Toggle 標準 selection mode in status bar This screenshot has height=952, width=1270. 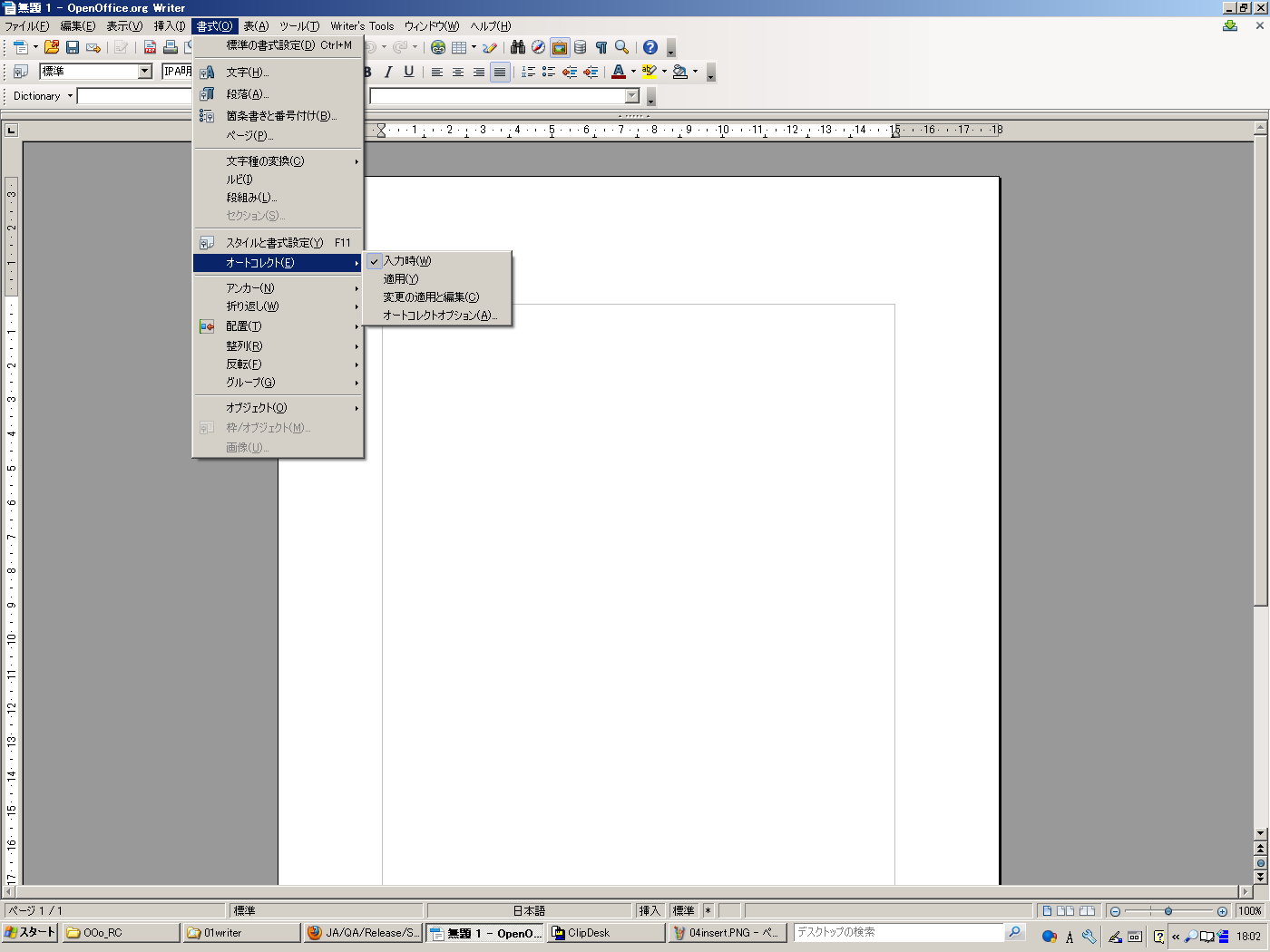[683, 911]
